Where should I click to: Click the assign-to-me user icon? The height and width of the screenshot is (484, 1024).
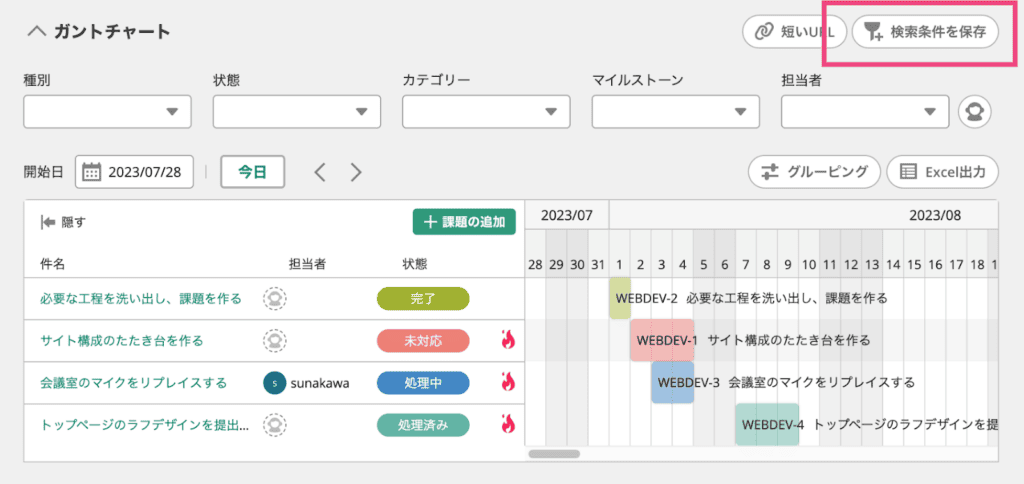[x=974, y=112]
